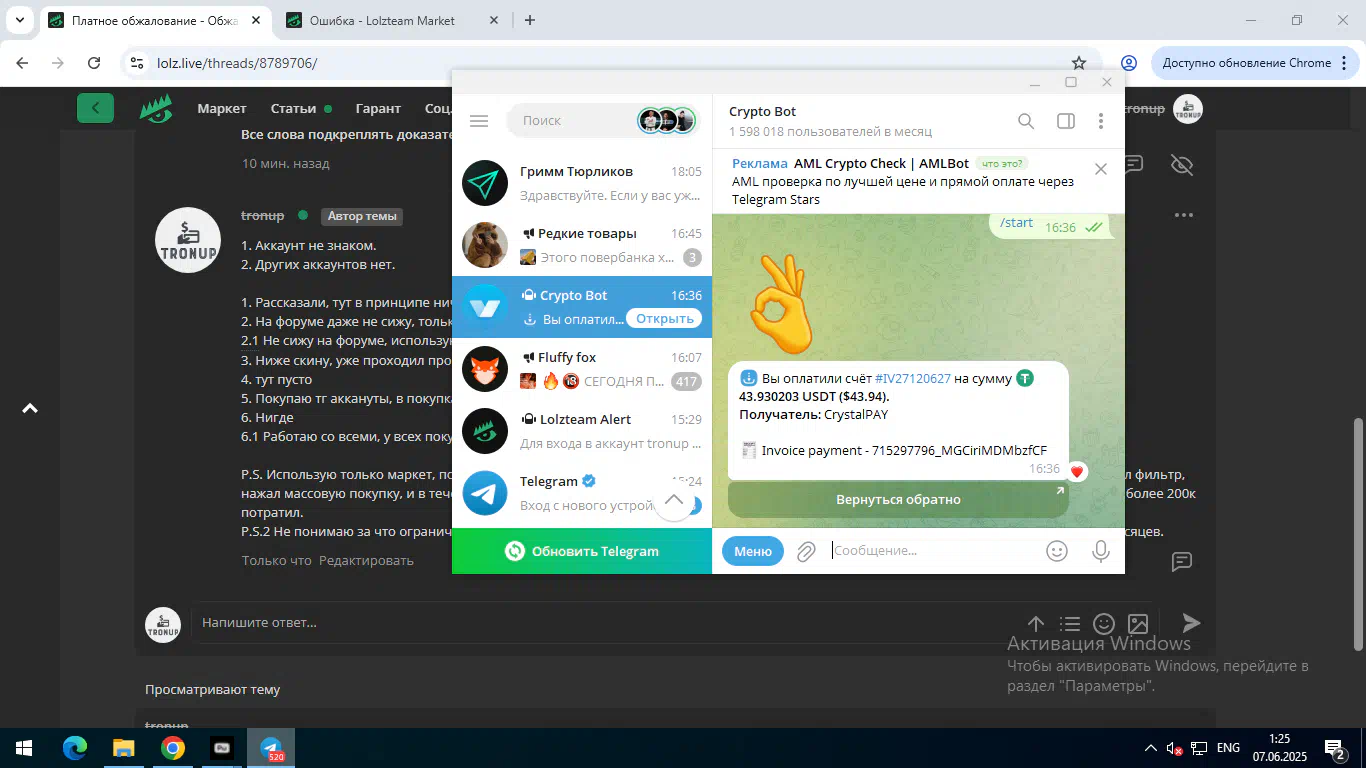Click the Открыть button on Crypto Bot
Screen dimensions: 1366x768
coord(665,319)
